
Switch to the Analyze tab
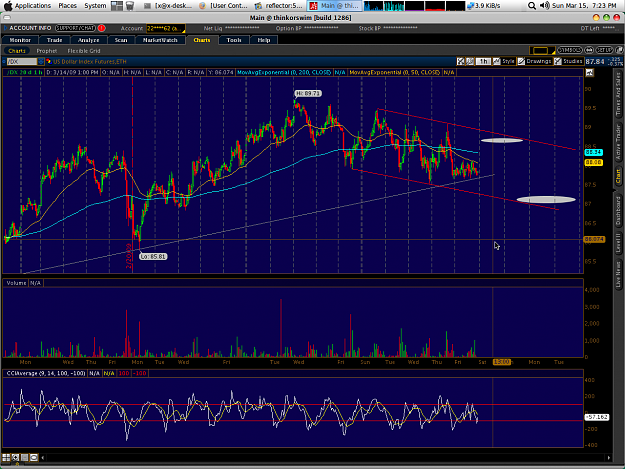[x=88, y=40]
